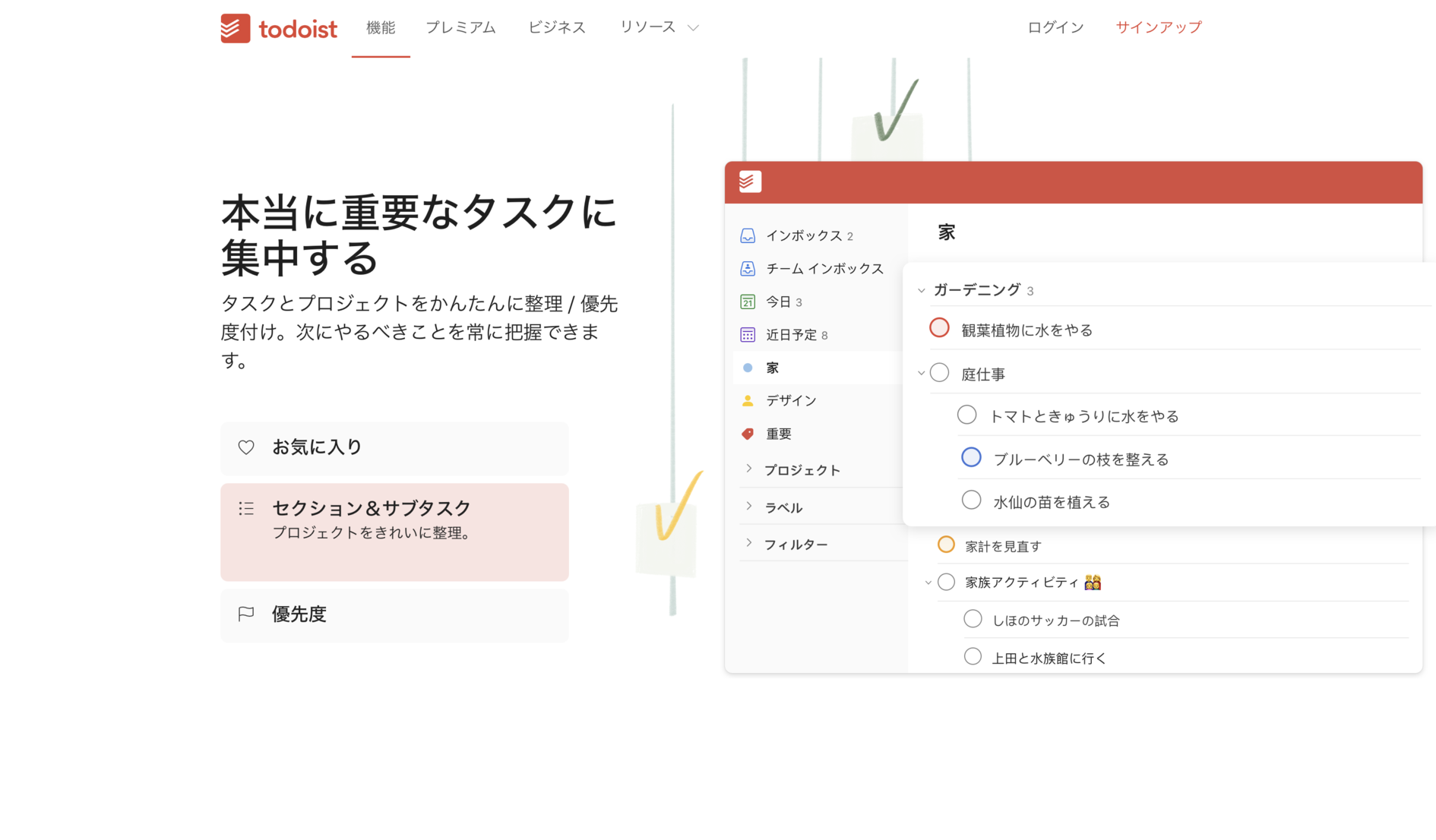Screen dimensions: 1436x840
Task: Open the リソース dropdown
Action: [658, 27]
